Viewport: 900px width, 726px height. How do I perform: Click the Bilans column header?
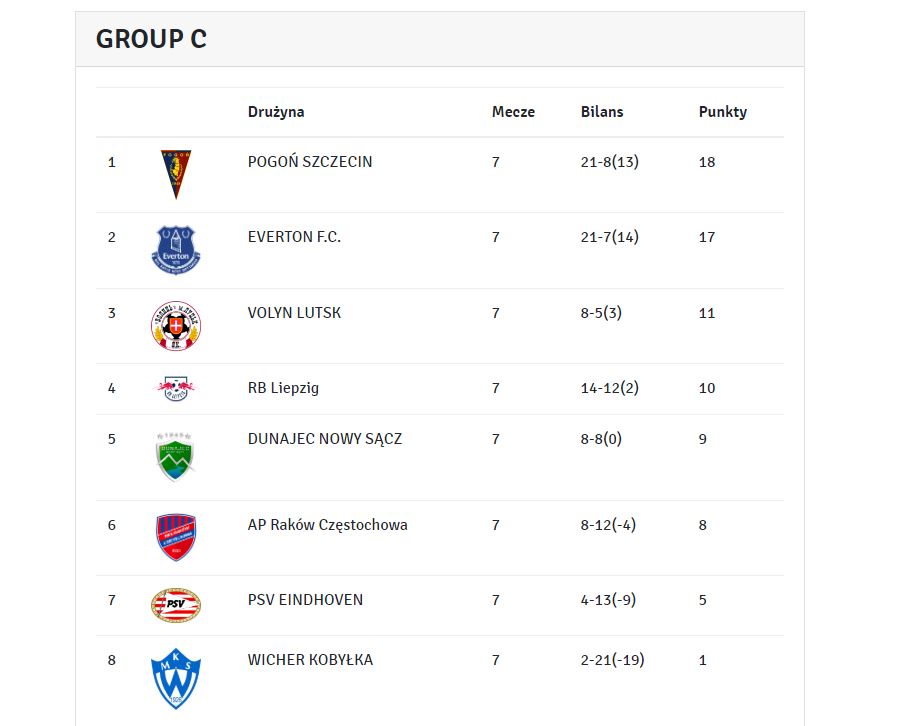coord(602,112)
